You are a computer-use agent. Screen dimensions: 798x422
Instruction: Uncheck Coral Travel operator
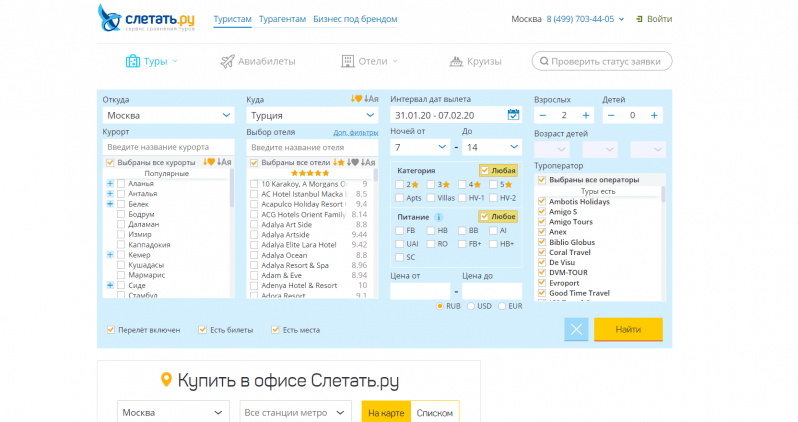pos(542,252)
